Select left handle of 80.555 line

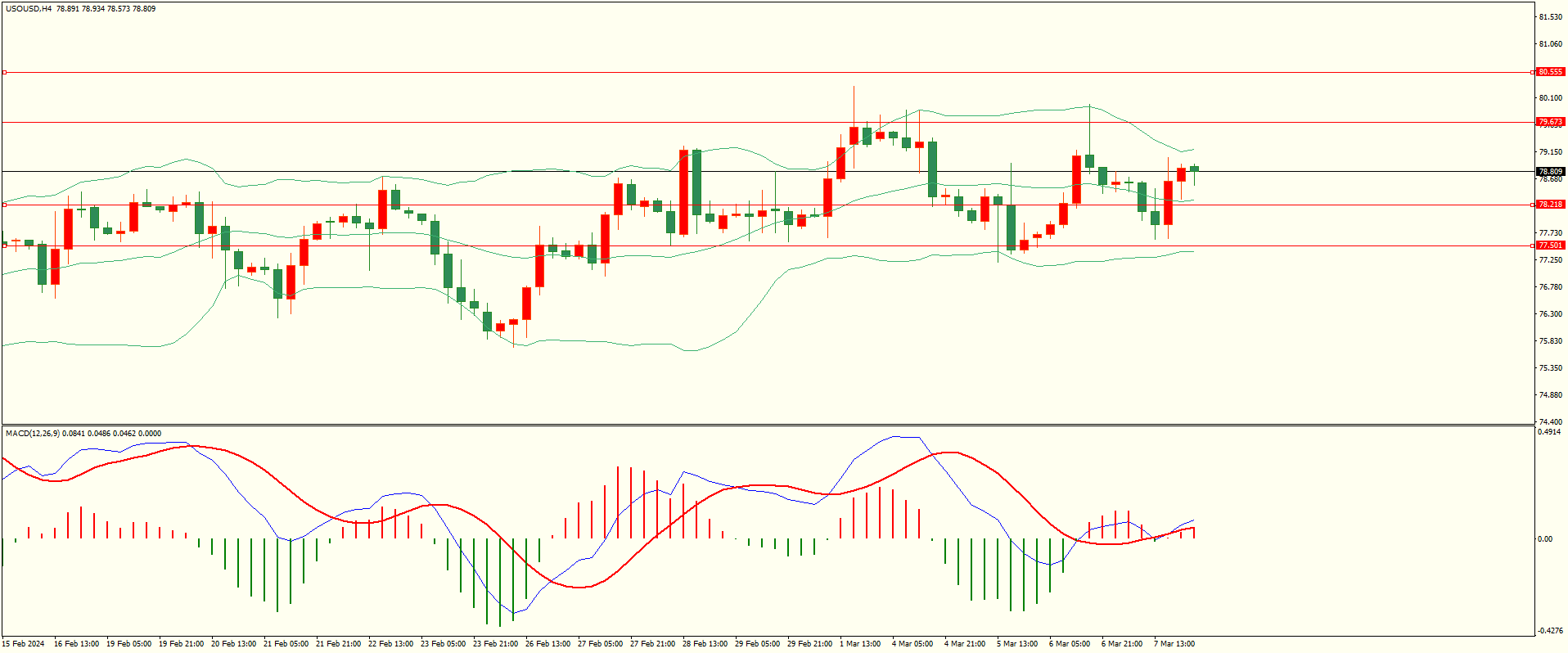click(x=4, y=73)
